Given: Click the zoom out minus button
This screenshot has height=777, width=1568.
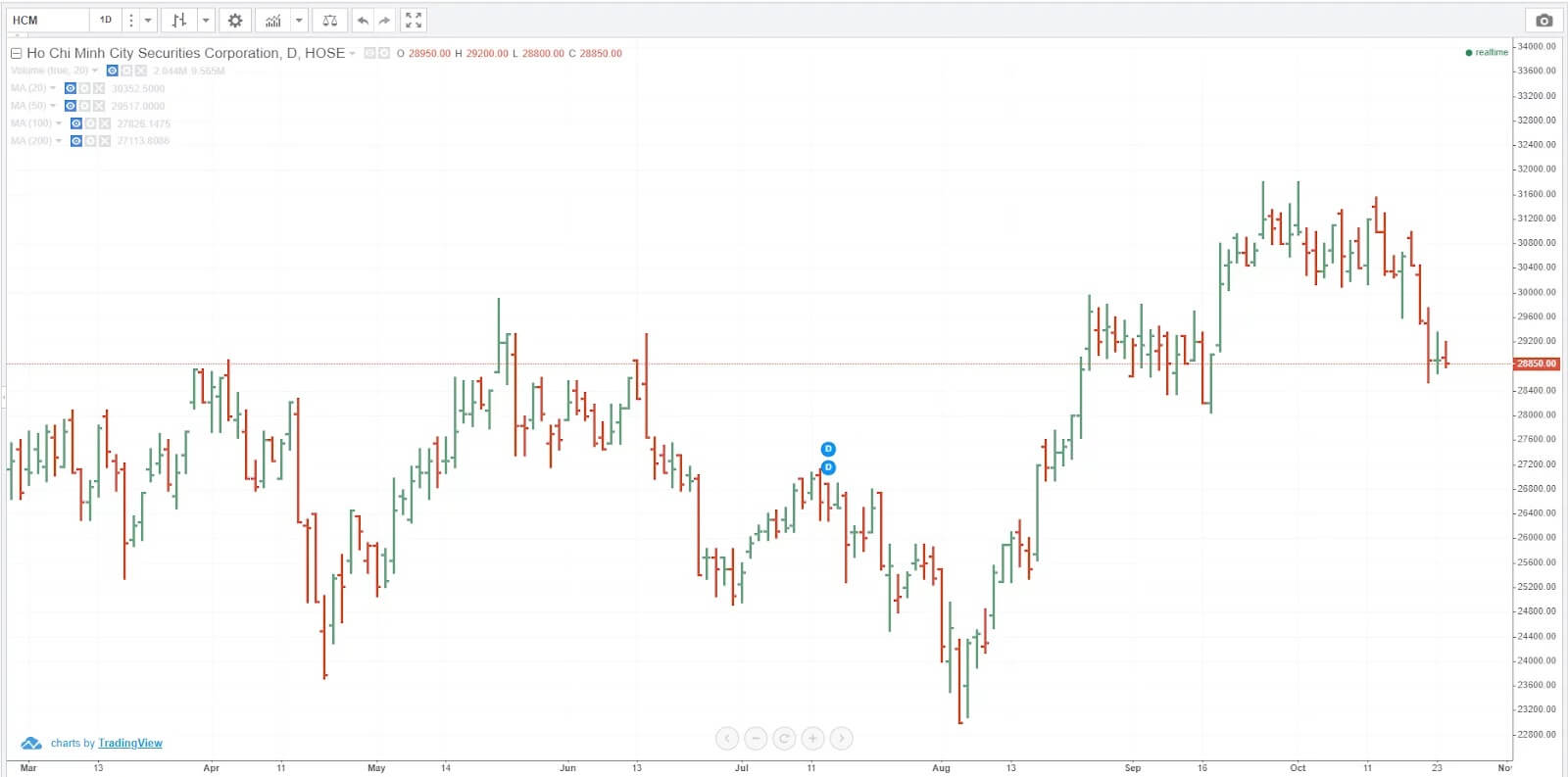Looking at the screenshot, I should (756, 738).
